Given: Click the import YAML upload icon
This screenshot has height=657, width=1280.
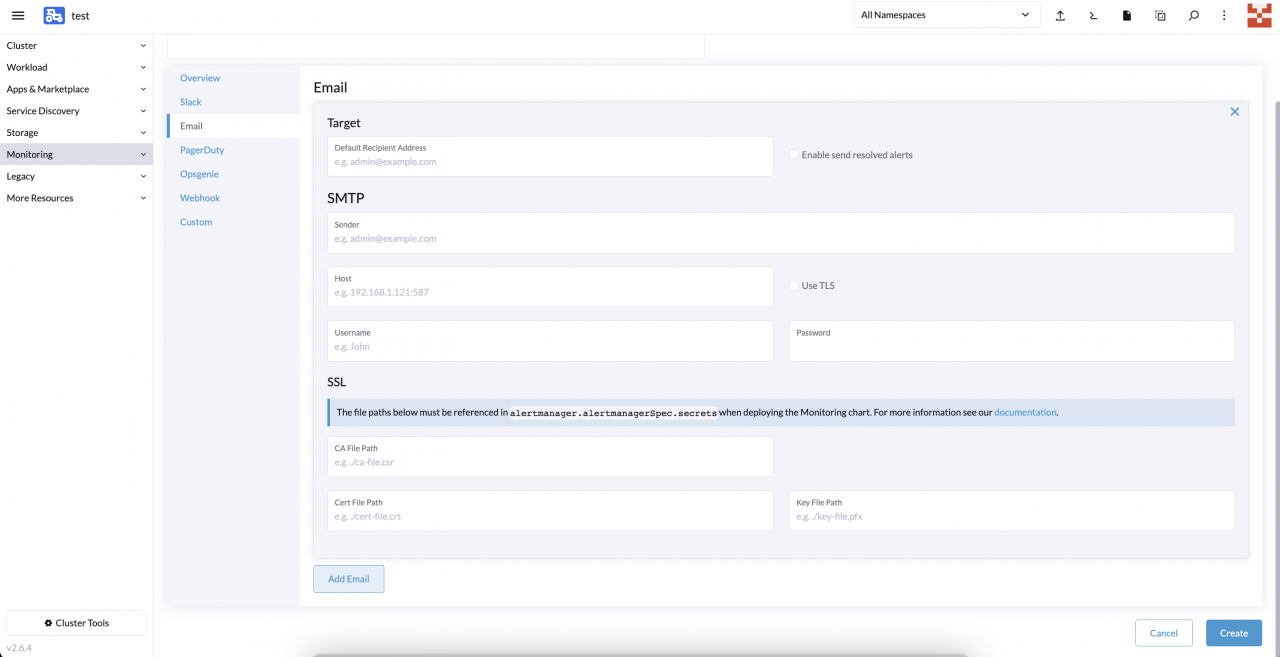Looking at the screenshot, I should click(x=1060, y=16).
